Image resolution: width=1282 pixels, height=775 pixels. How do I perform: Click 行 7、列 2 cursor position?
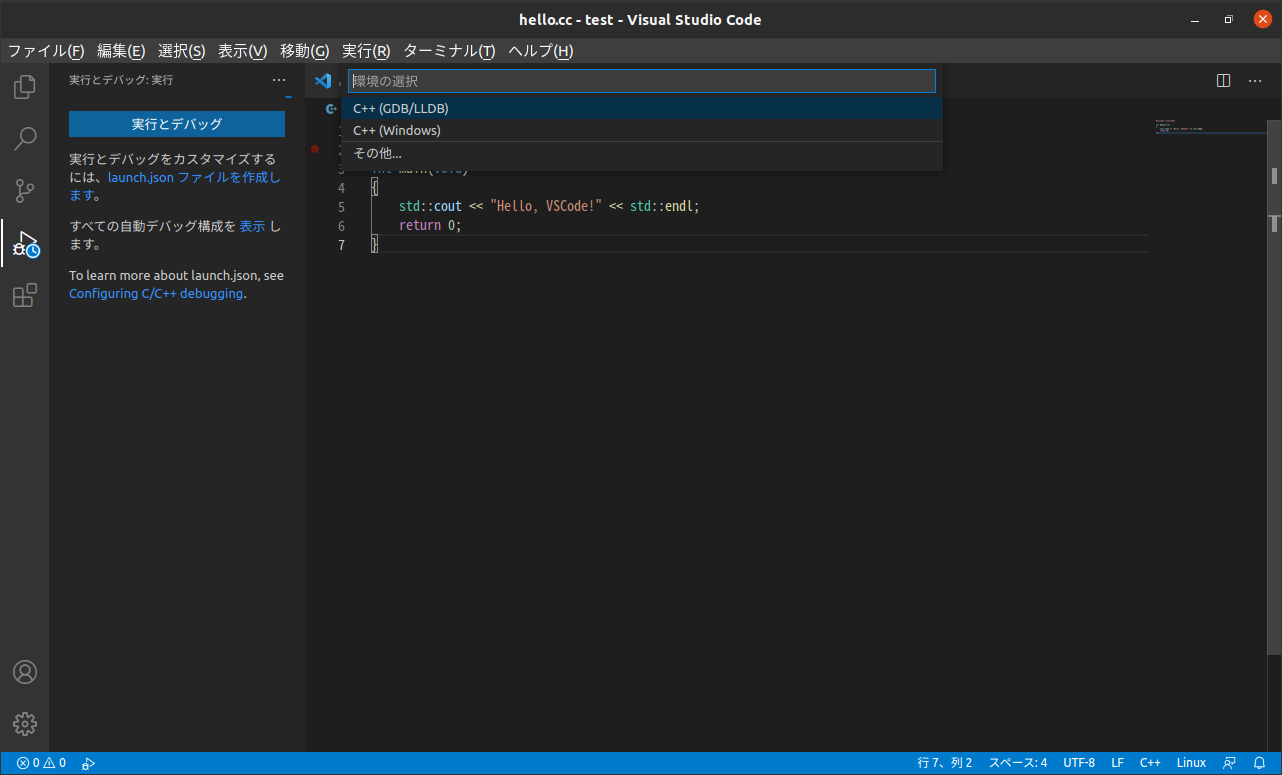point(945,763)
